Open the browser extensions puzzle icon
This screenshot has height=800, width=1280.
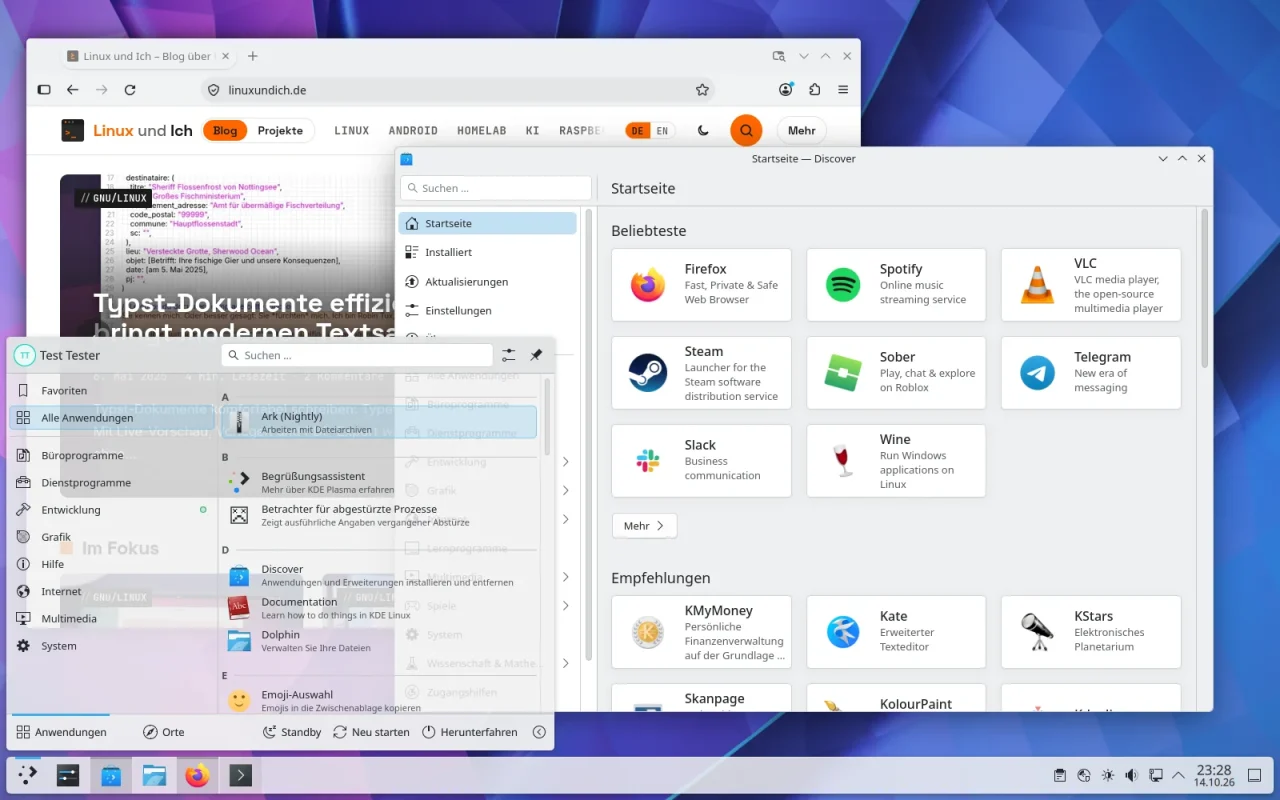tap(815, 90)
